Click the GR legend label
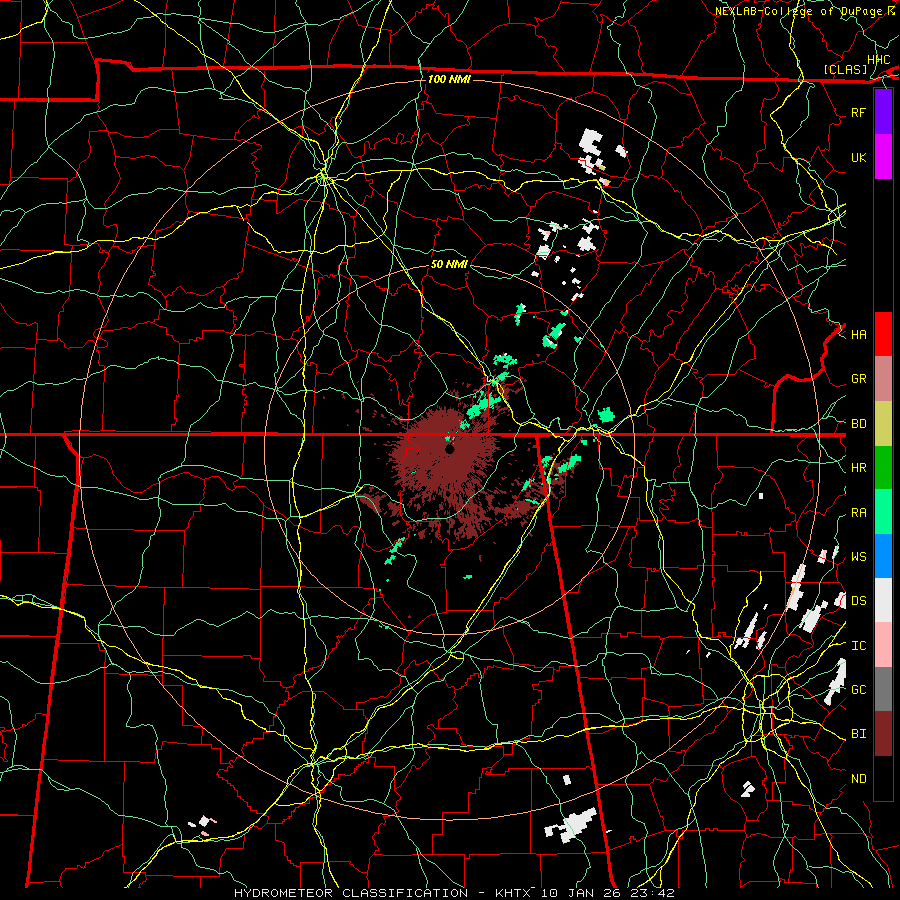Screen dimensions: 900x900 pos(858,379)
